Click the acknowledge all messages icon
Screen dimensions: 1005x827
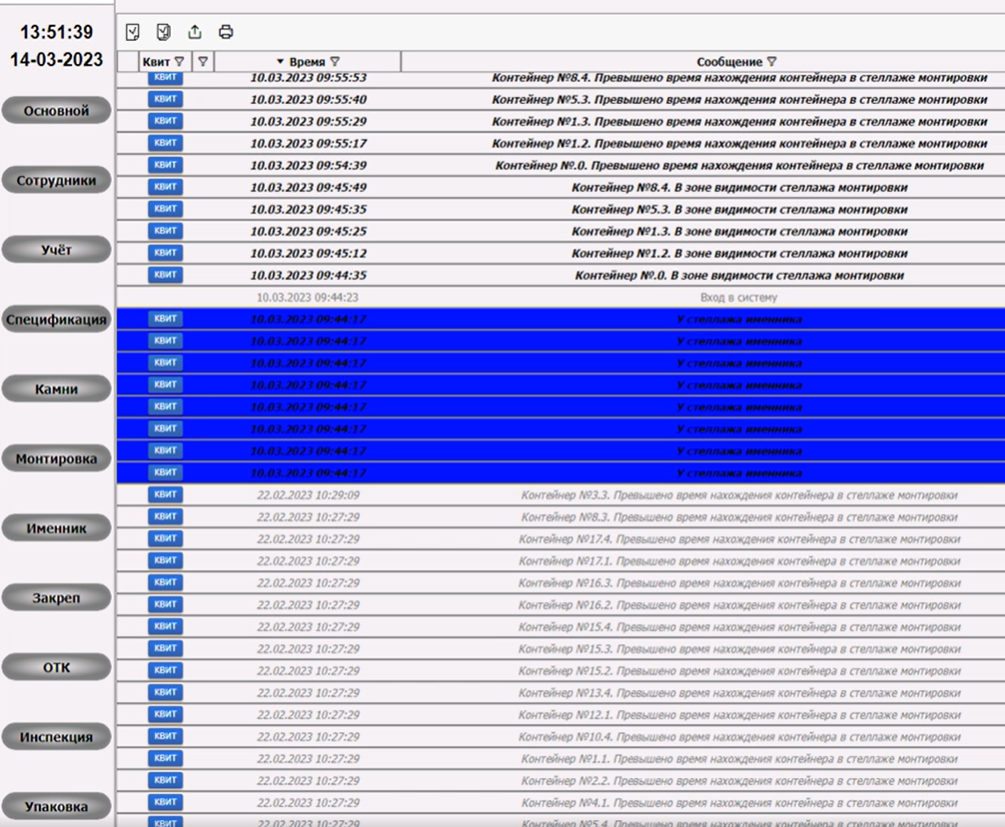pyautogui.click(x=163, y=32)
